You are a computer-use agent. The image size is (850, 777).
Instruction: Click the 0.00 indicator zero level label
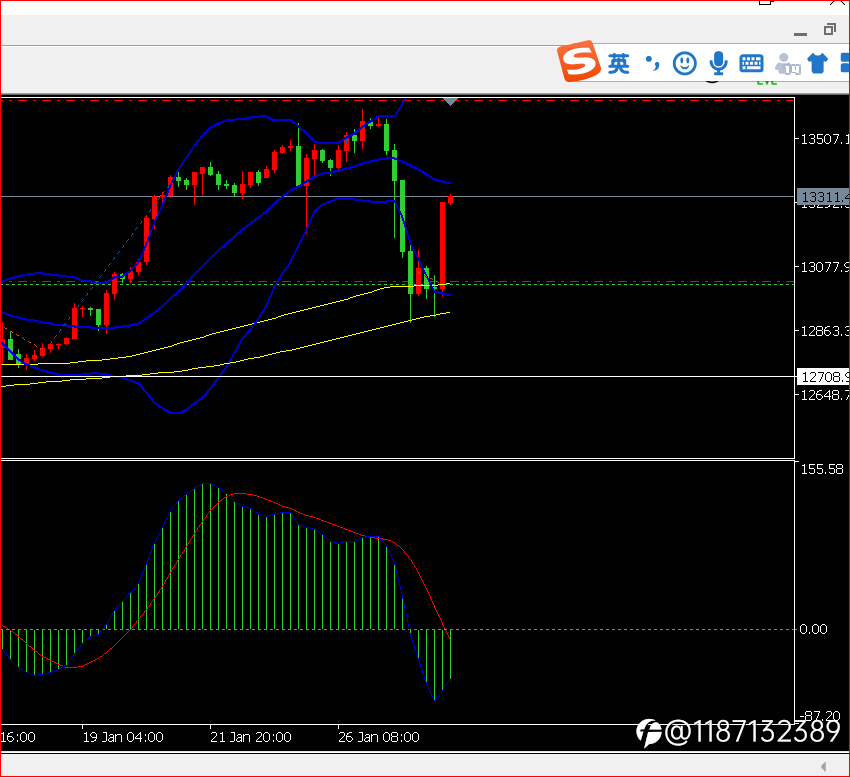coord(813,630)
